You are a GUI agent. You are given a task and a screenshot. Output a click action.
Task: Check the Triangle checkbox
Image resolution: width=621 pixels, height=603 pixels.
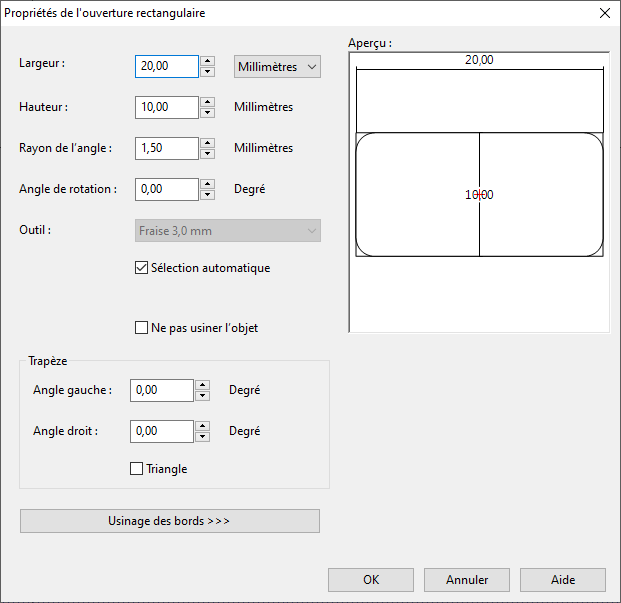coord(137,469)
